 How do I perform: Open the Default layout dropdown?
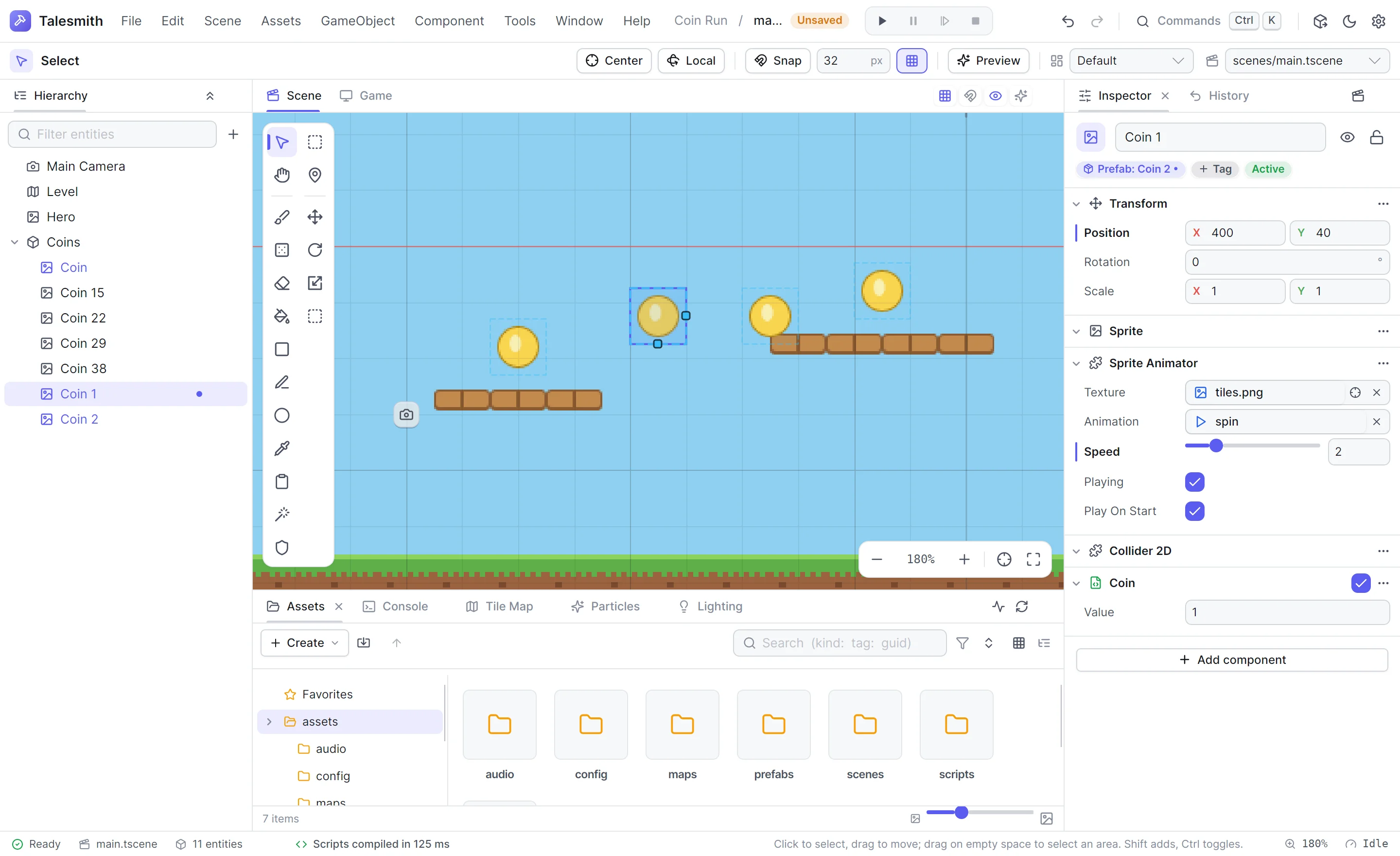[x=1130, y=61]
